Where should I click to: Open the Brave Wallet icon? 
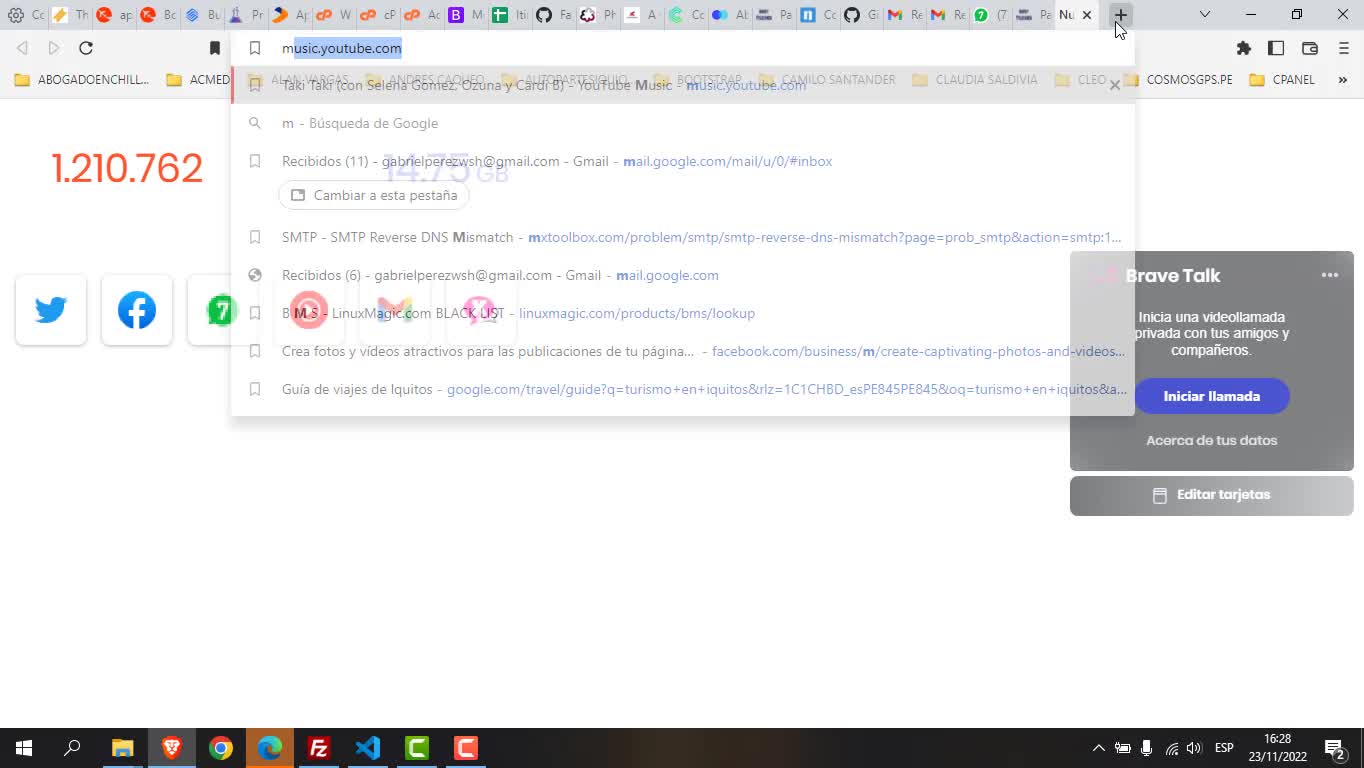pyautogui.click(x=1310, y=48)
